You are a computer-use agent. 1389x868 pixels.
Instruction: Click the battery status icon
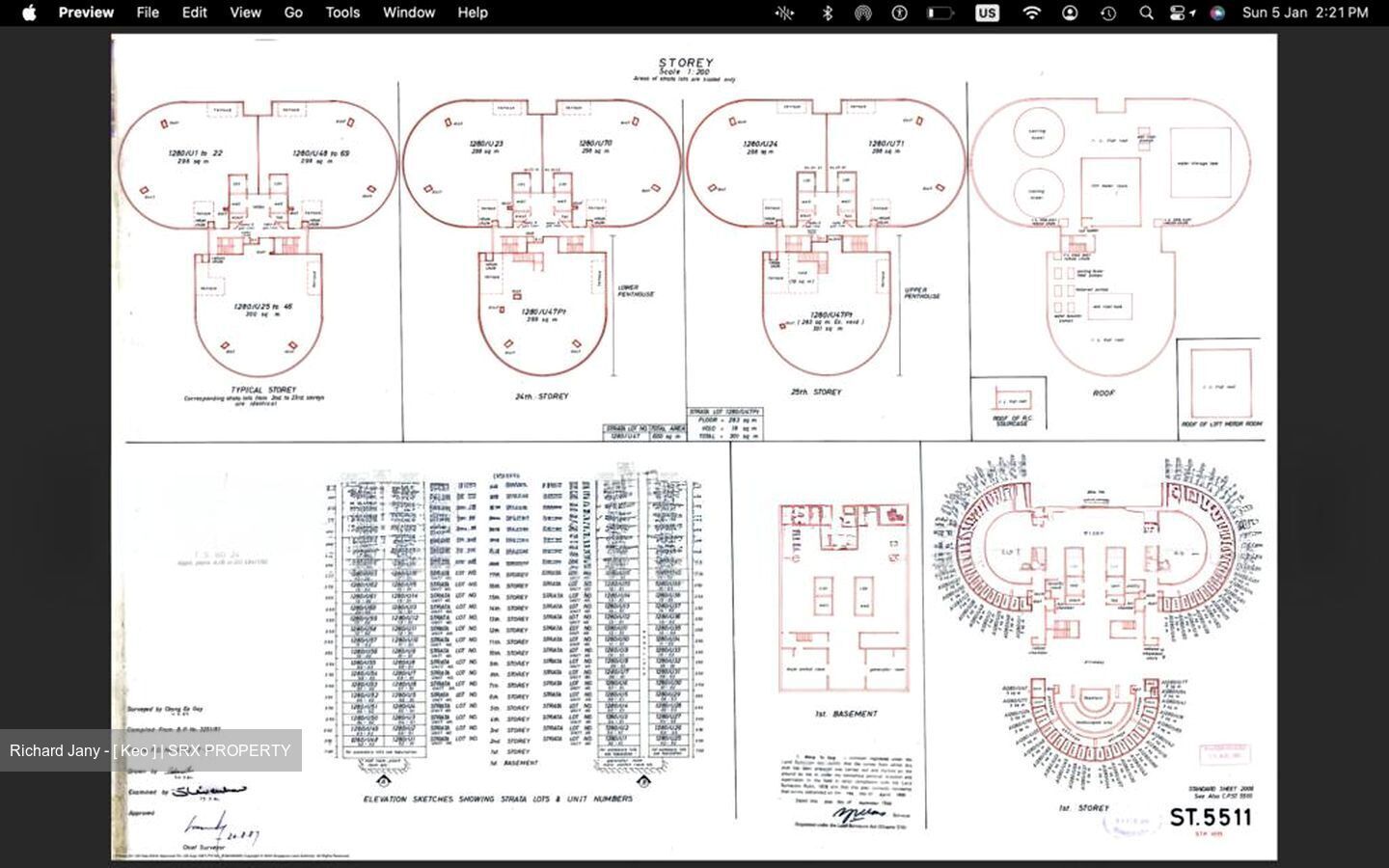[x=940, y=13]
